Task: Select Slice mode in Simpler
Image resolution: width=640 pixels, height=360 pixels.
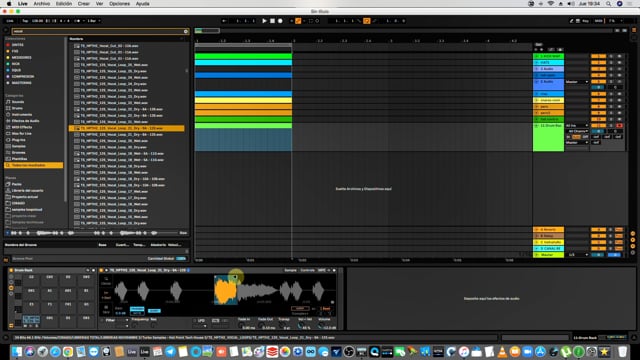Action: coord(106,309)
